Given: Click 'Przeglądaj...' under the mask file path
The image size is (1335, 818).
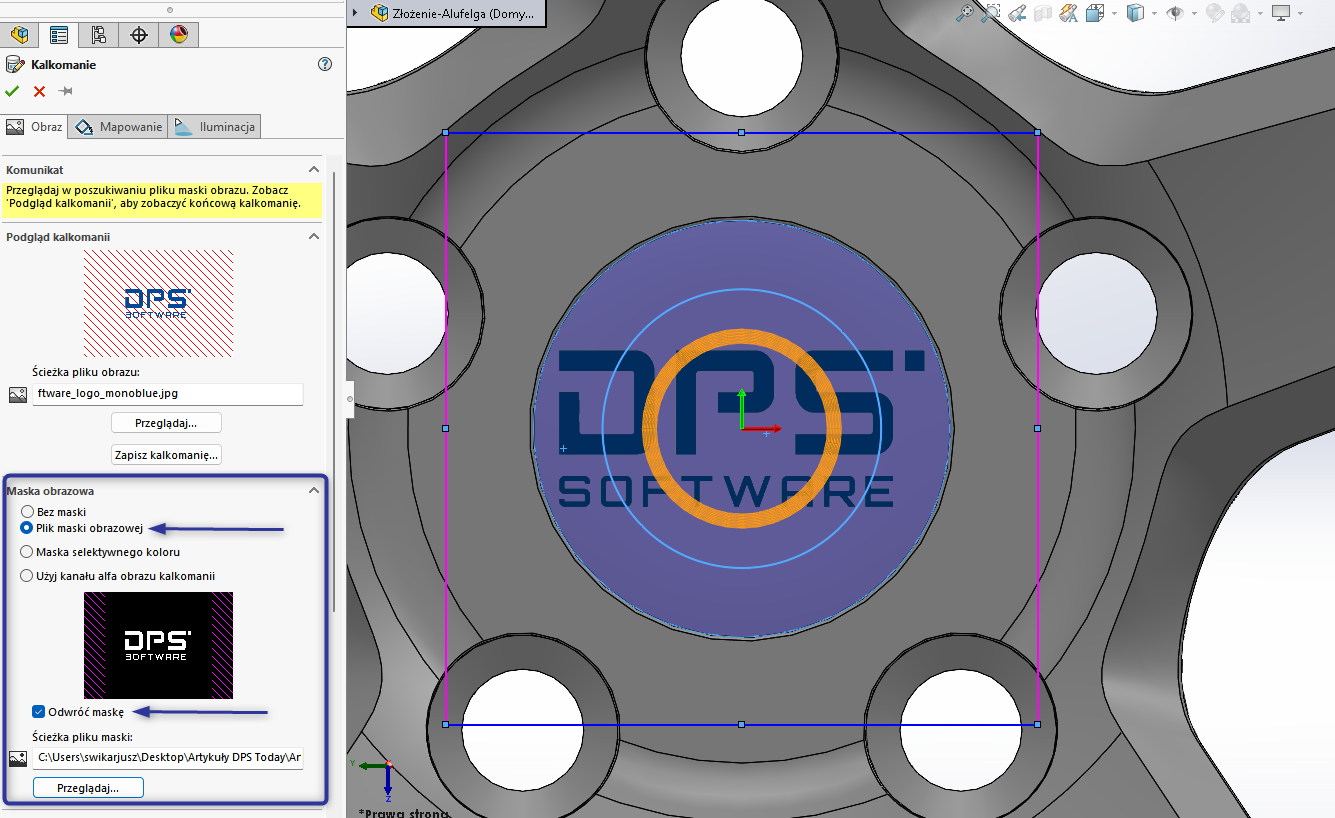Looking at the screenshot, I should 88,788.
